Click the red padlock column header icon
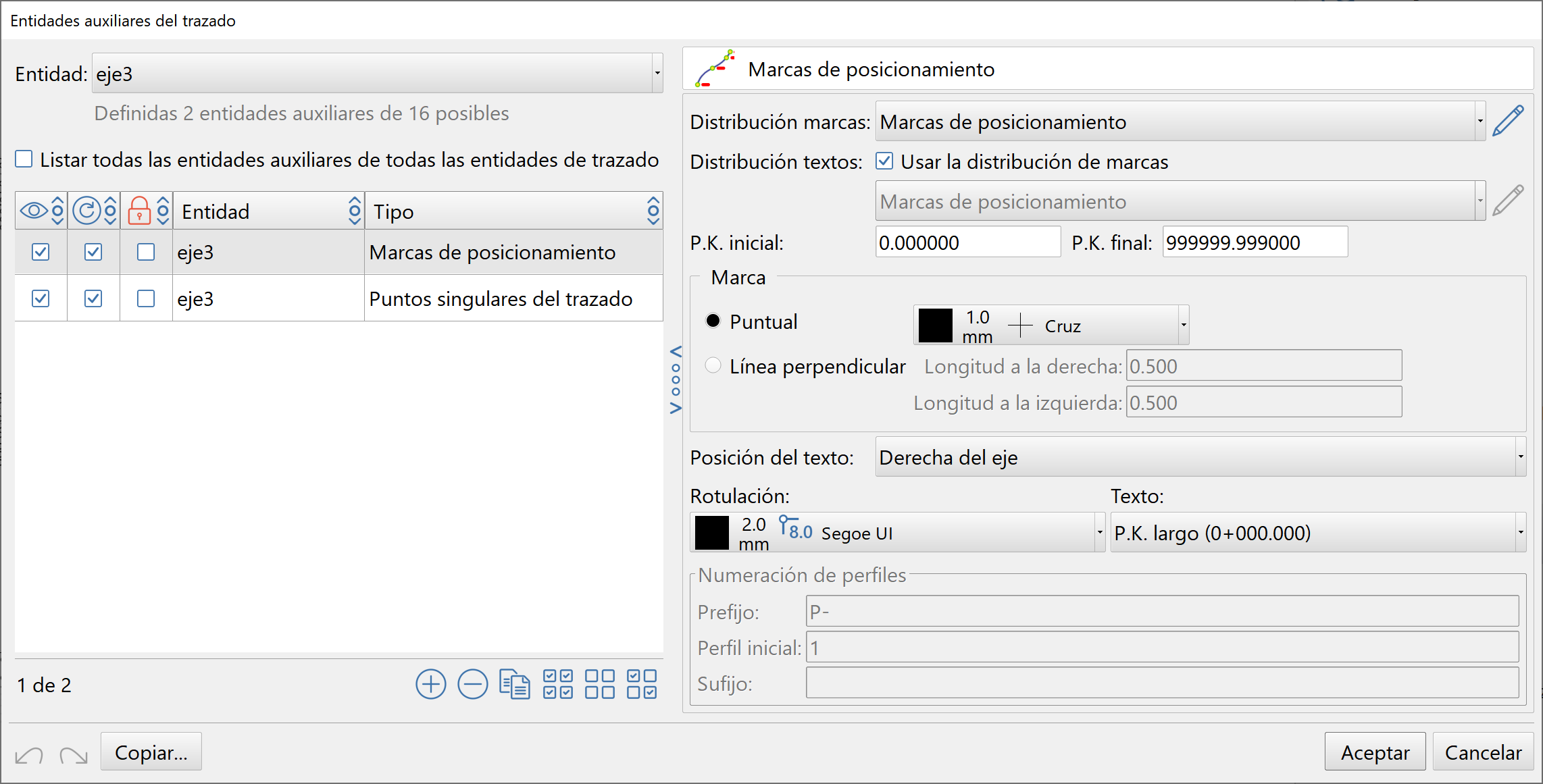Viewport: 1543px width, 784px height. pyautogui.click(x=139, y=211)
